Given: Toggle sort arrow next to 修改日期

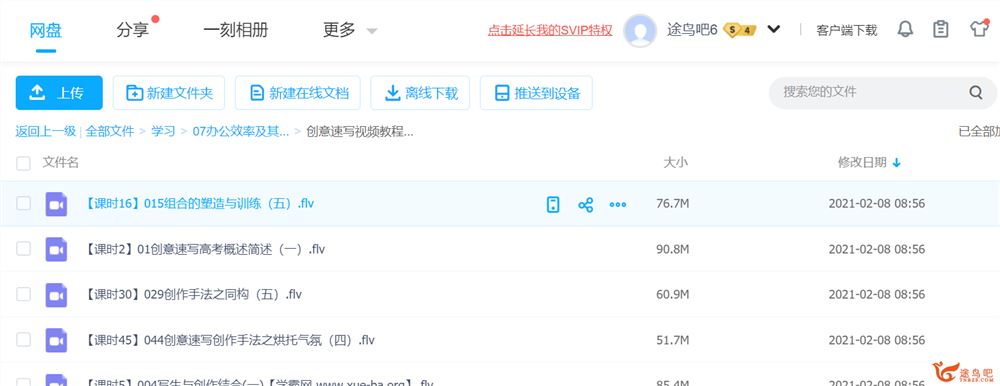Looking at the screenshot, I should [x=896, y=163].
